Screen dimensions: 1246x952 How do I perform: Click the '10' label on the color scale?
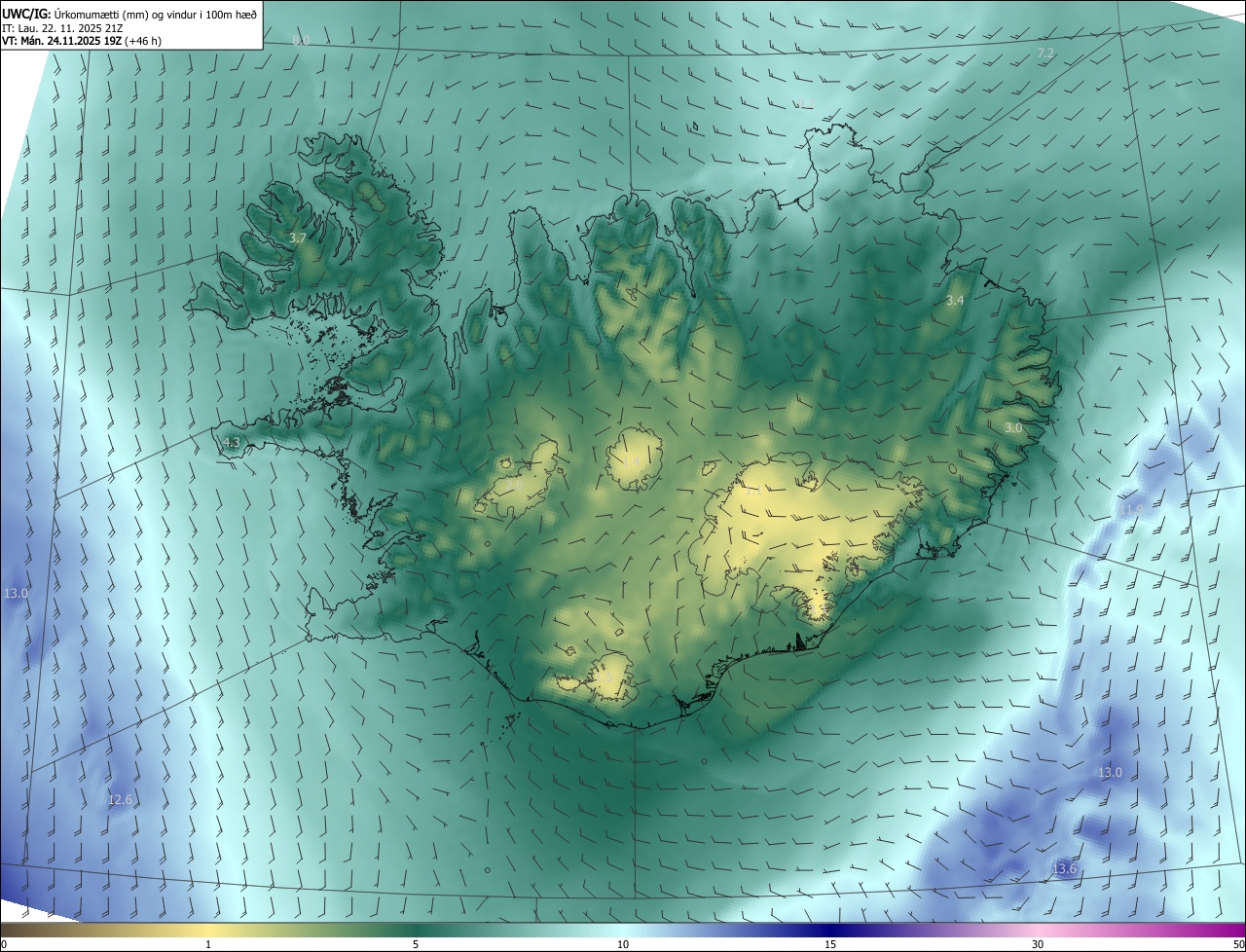click(x=623, y=944)
